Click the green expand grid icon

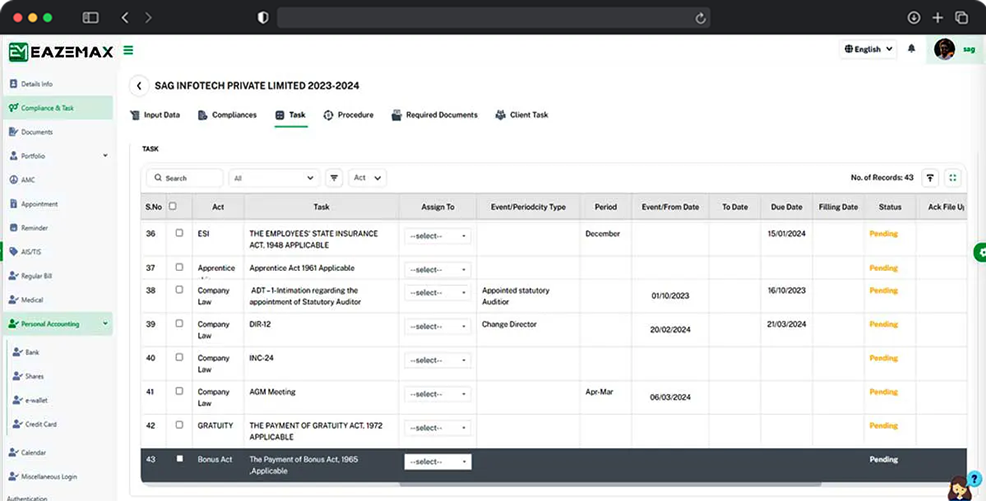[x=953, y=178]
